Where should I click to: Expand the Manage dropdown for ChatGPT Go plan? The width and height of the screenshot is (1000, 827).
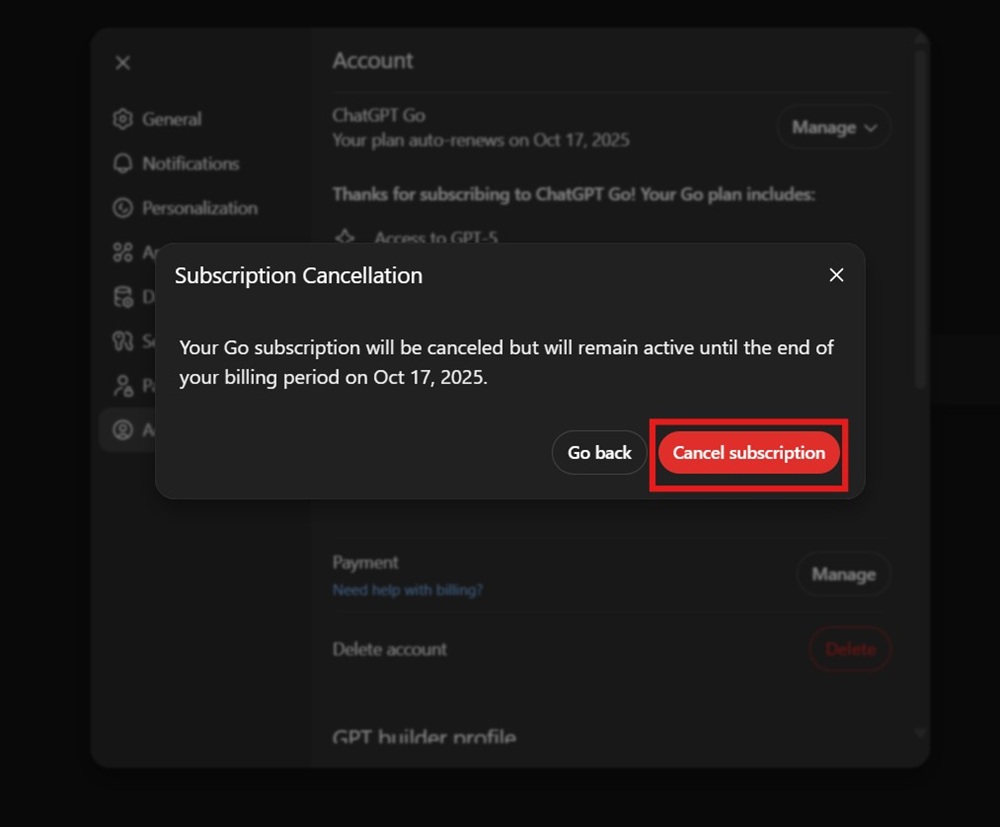[834, 127]
